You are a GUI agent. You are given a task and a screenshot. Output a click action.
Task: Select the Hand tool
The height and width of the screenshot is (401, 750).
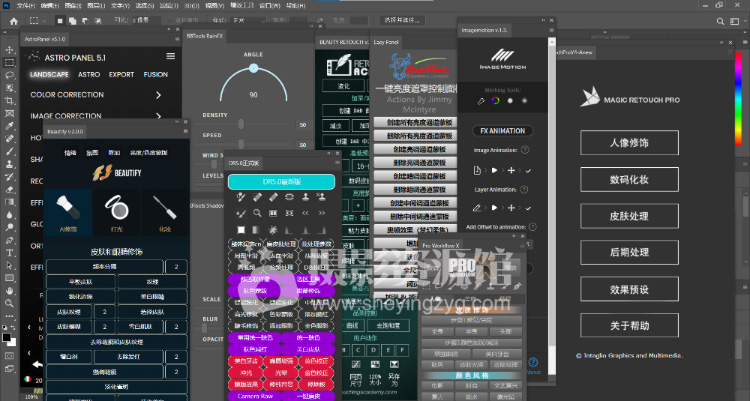click(9, 290)
